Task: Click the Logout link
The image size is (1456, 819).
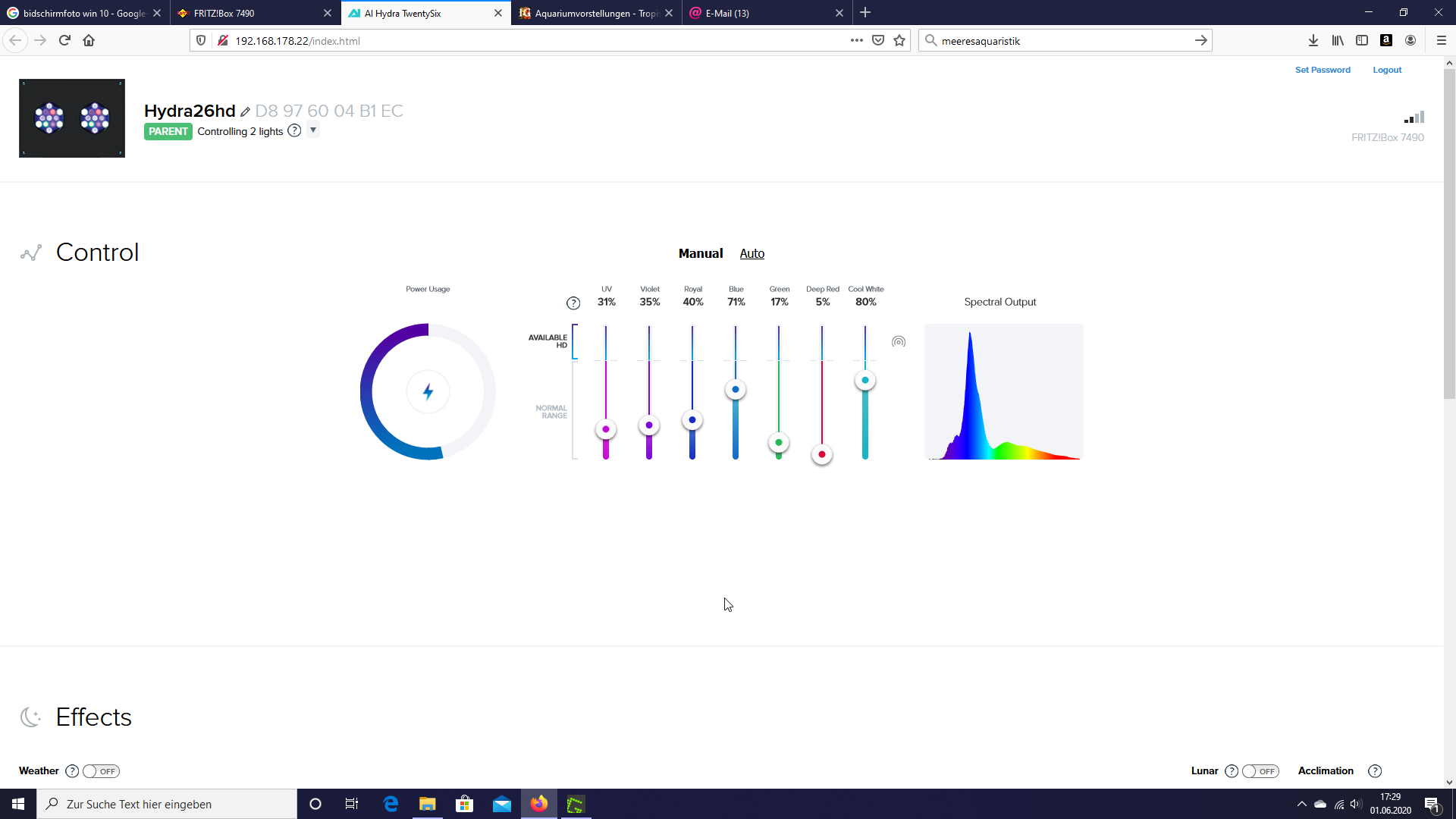Action: pos(1387,70)
